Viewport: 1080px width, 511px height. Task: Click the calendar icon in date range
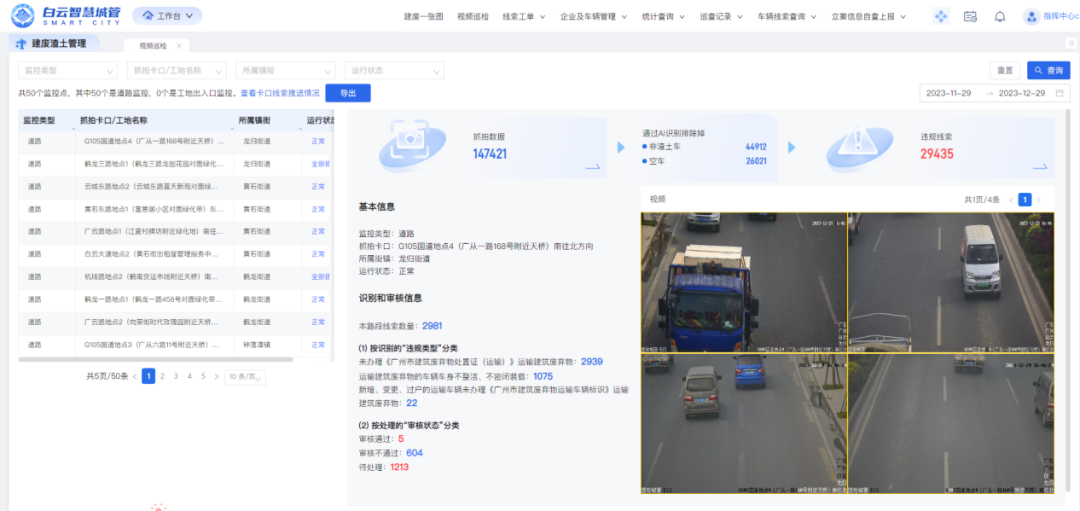pyautogui.click(x=1060, y=93)
